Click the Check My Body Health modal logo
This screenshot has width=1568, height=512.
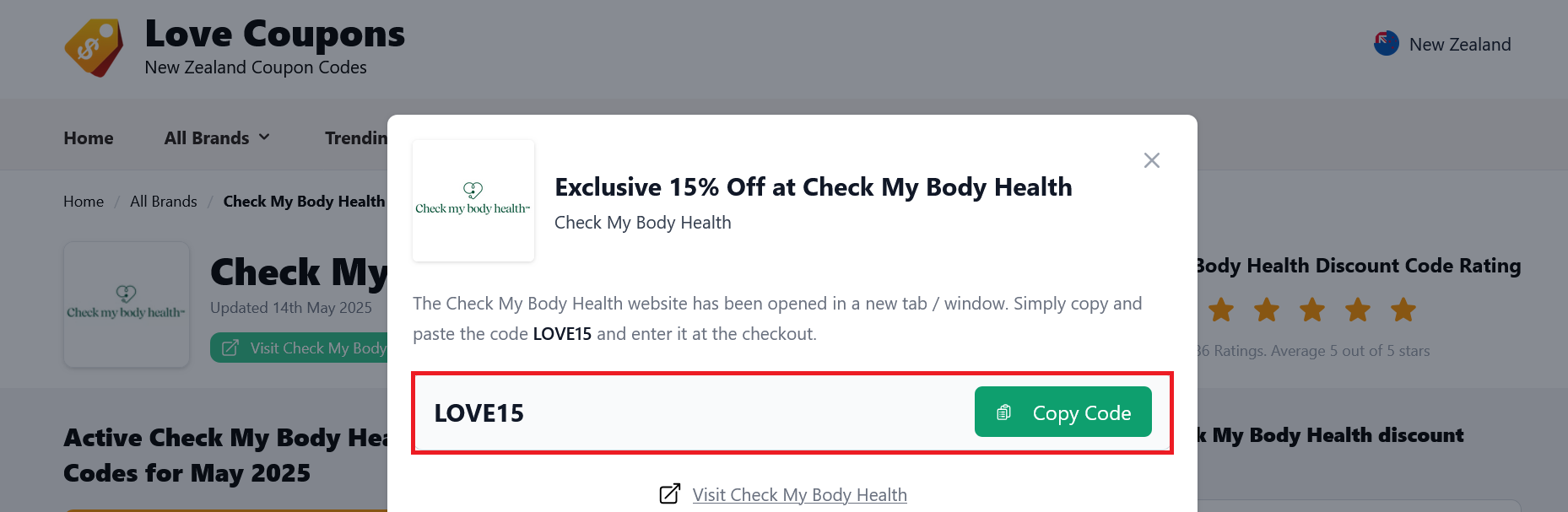(x=473, y=201)
